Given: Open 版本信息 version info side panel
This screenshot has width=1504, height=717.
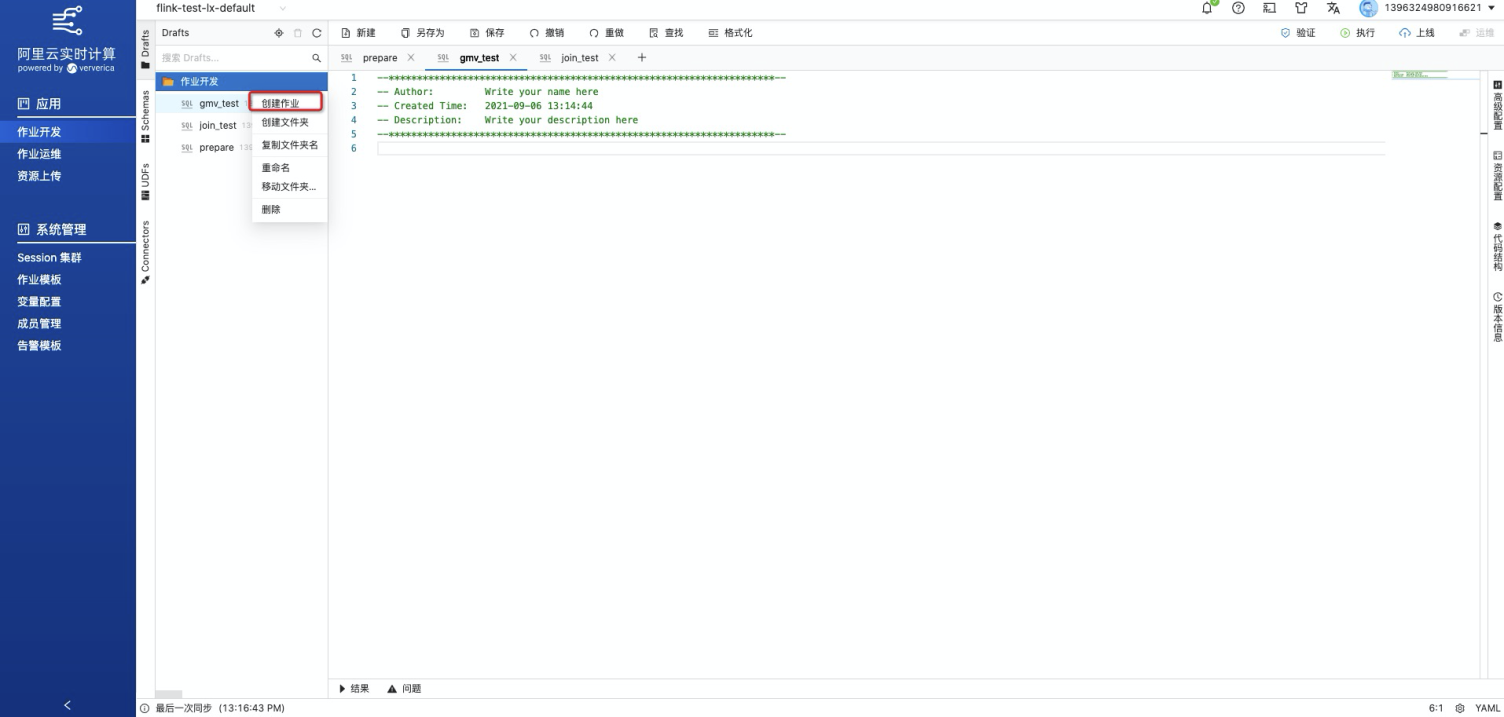Looking at the screenshot, I should click(1497, 316).
